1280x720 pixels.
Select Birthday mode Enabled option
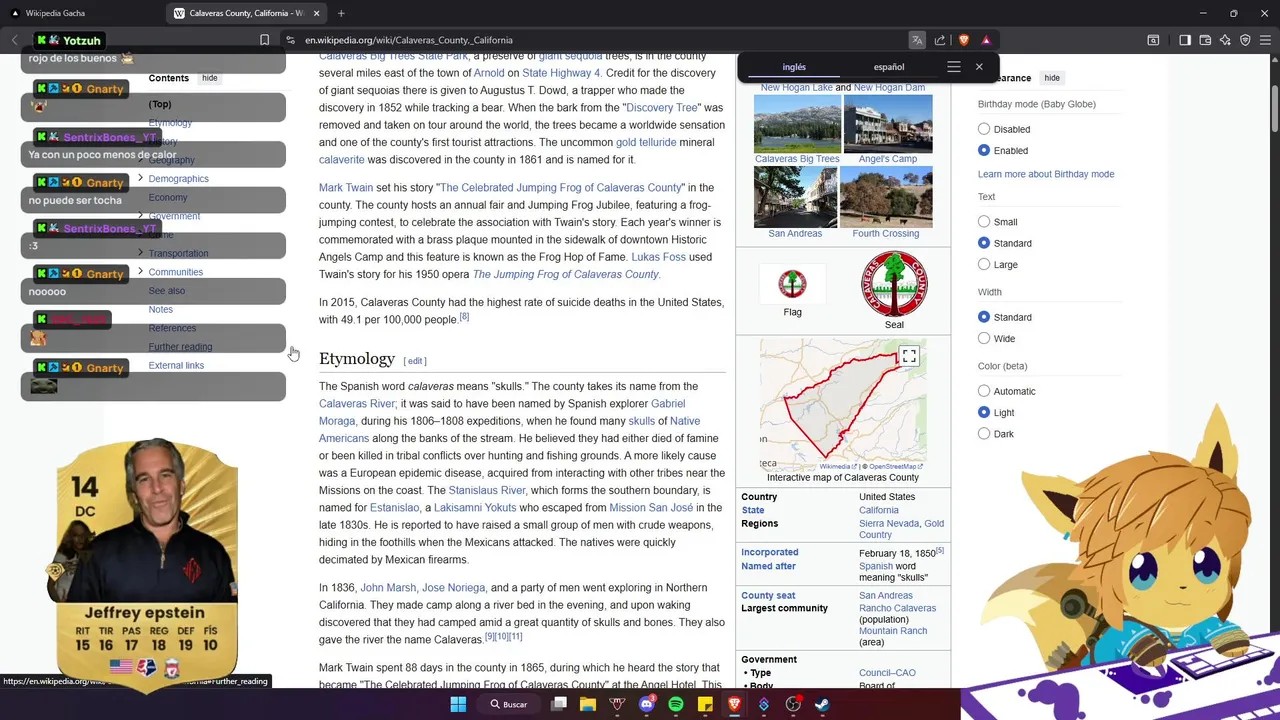(x=984, y=150)
